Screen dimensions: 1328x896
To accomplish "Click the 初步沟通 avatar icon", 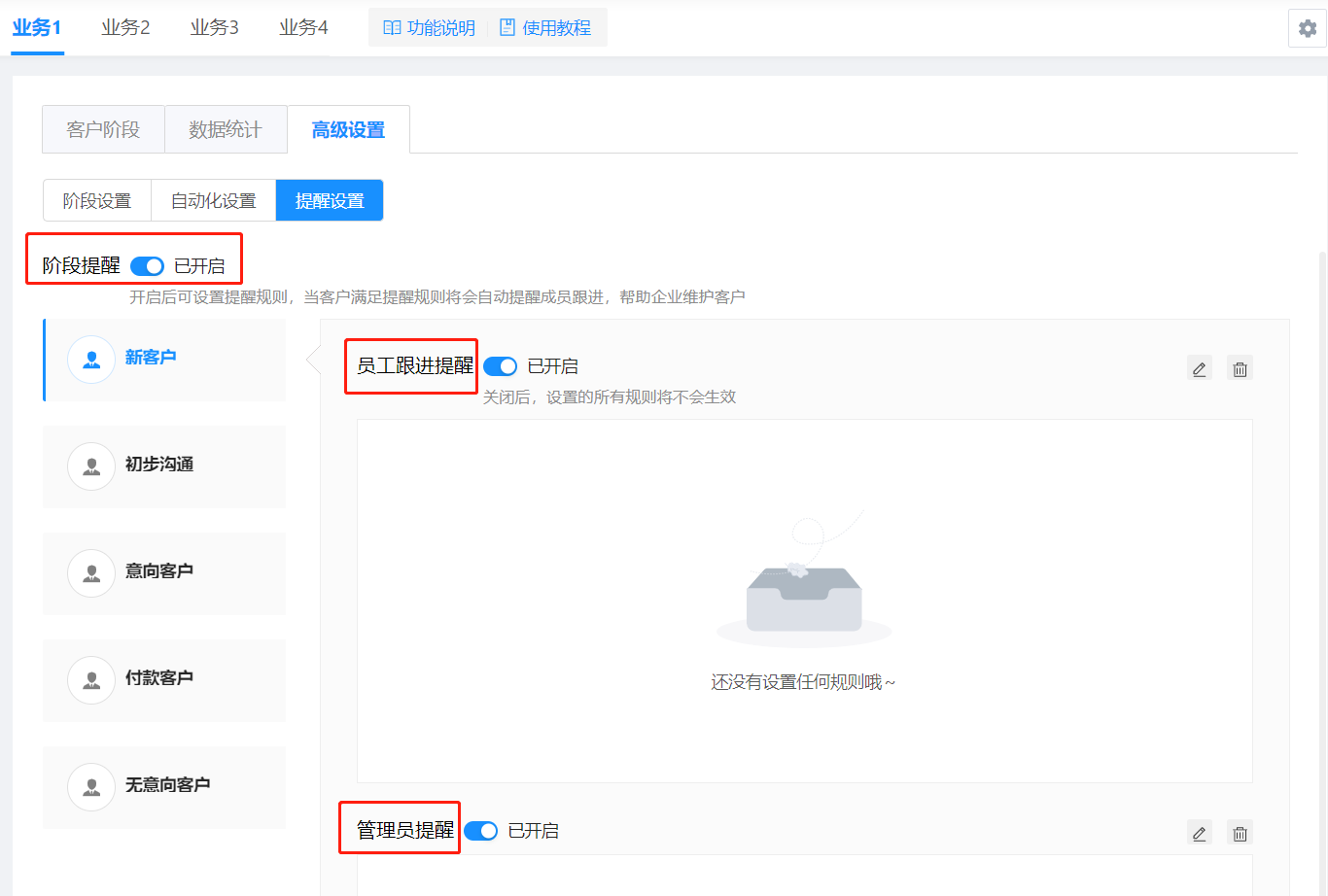I will pyautogui.click(x=91, y=466).
